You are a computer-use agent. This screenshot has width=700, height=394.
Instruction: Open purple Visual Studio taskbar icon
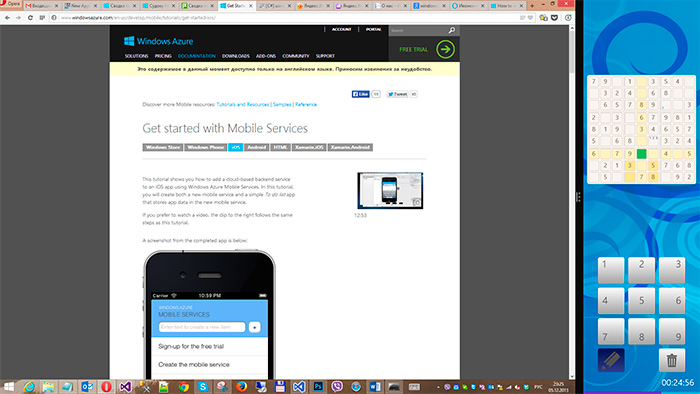[x=125, y=386]
